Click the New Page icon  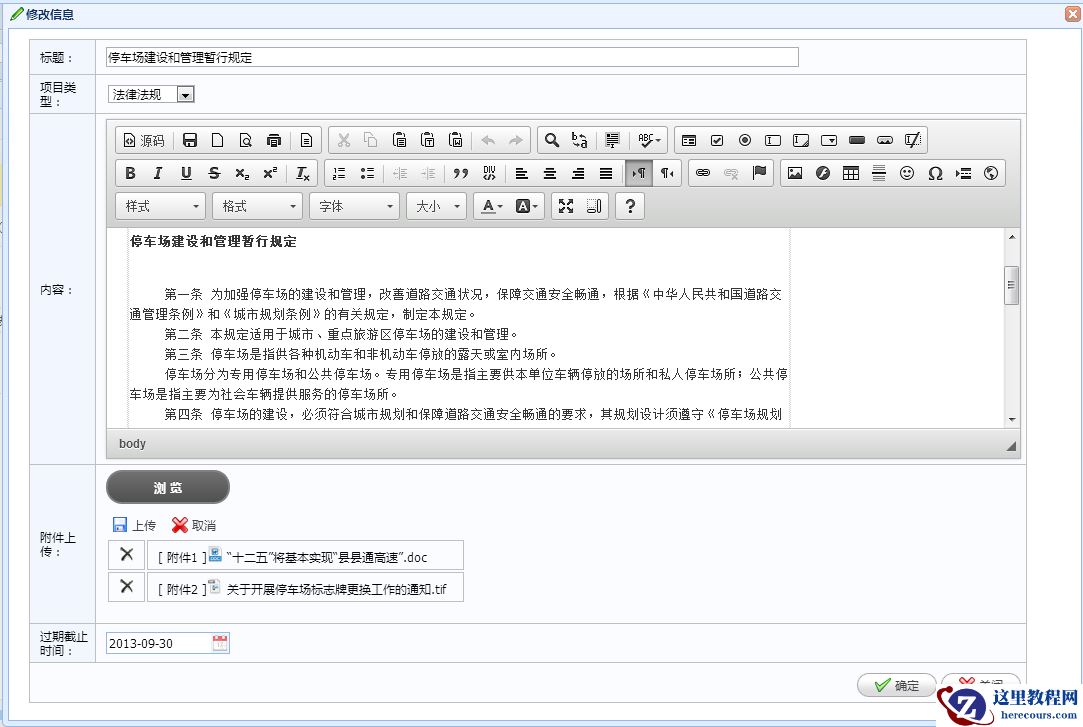pyautogui.click(x=218, y=140)
